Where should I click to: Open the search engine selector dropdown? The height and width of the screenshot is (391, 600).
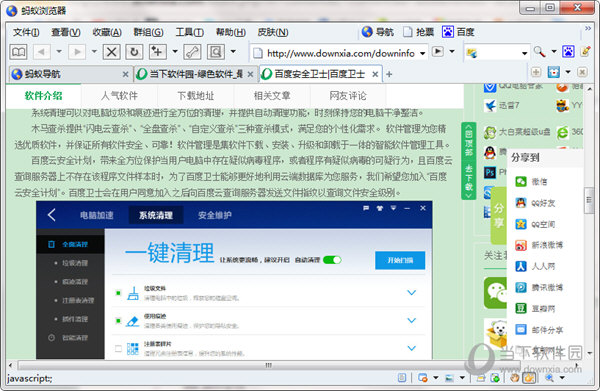click(x=525, y=53)
